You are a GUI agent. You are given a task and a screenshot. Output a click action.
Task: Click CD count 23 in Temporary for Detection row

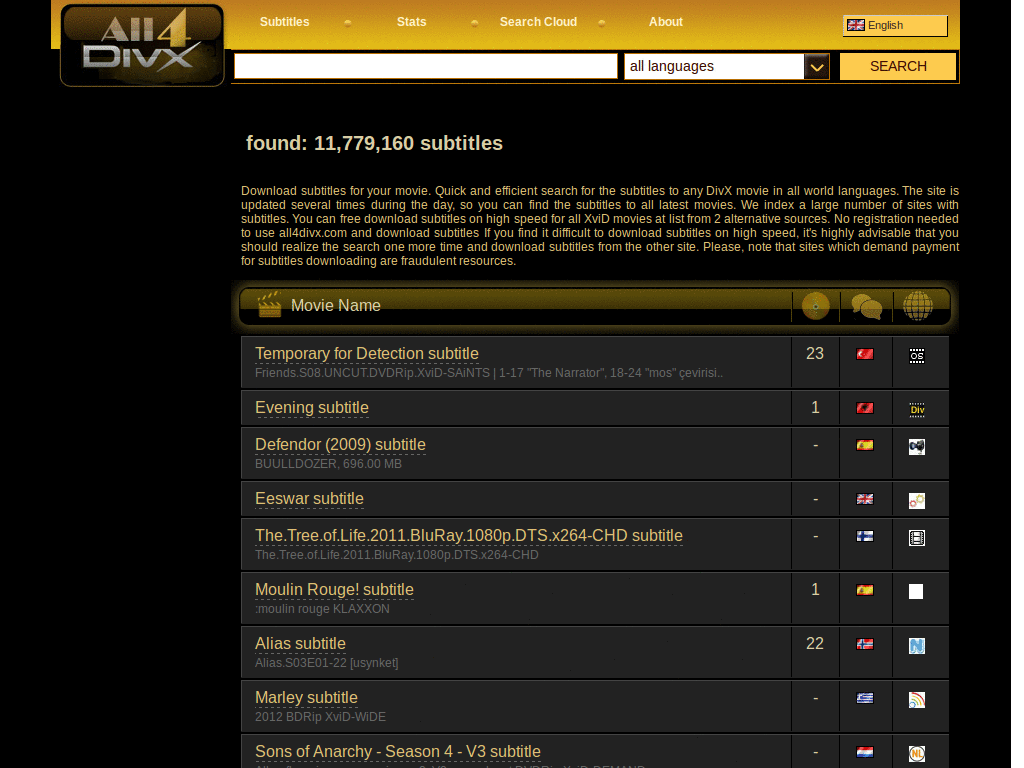tap(815, 354)
